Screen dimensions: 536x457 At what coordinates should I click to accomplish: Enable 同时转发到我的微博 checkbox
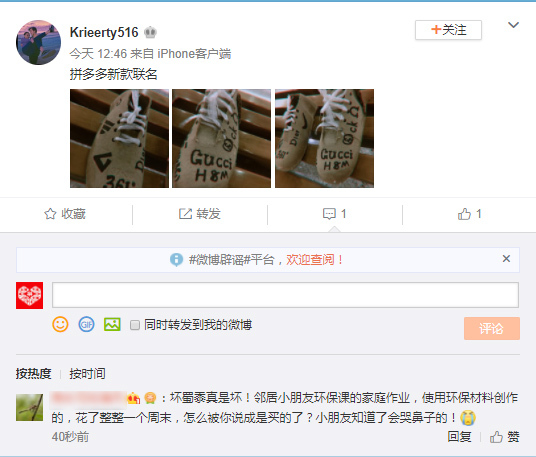(x=135, y=325)
